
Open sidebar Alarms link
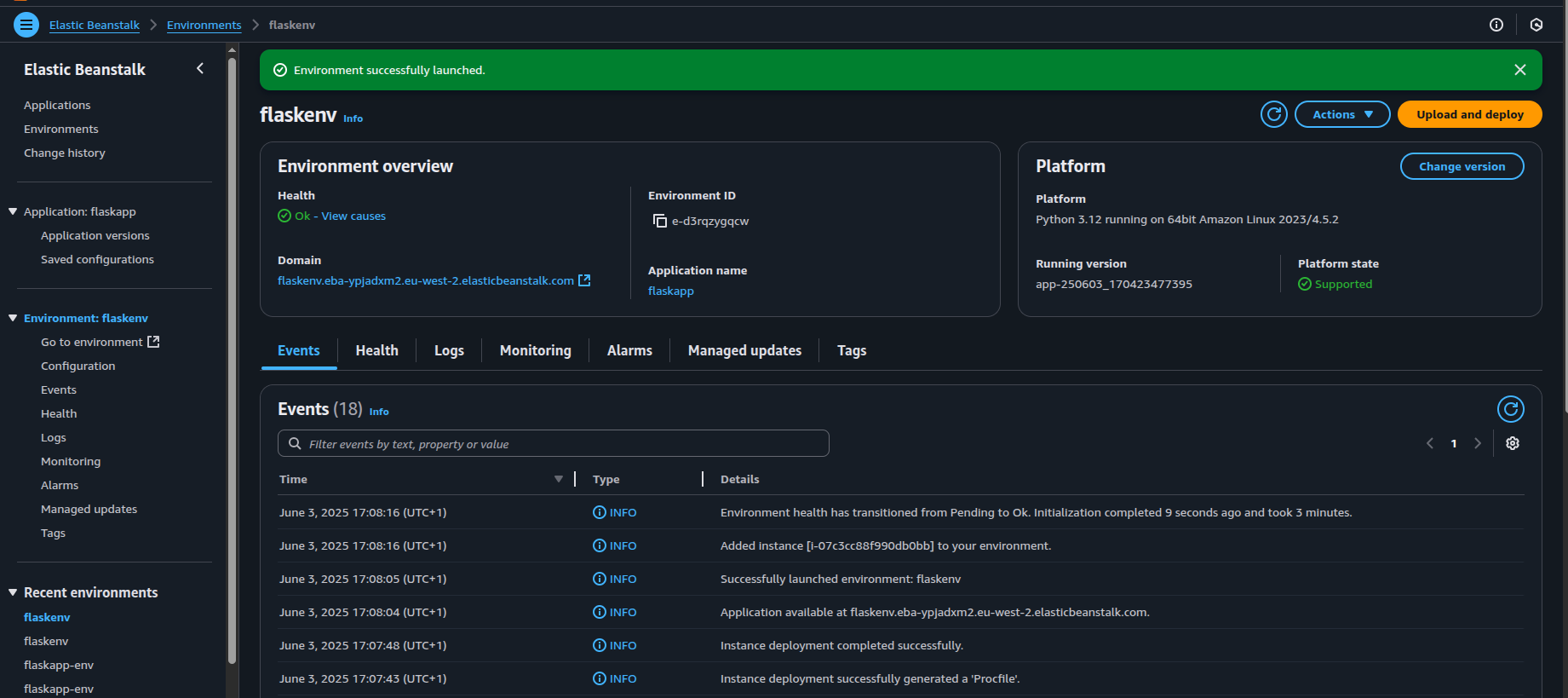pos(60,485)
